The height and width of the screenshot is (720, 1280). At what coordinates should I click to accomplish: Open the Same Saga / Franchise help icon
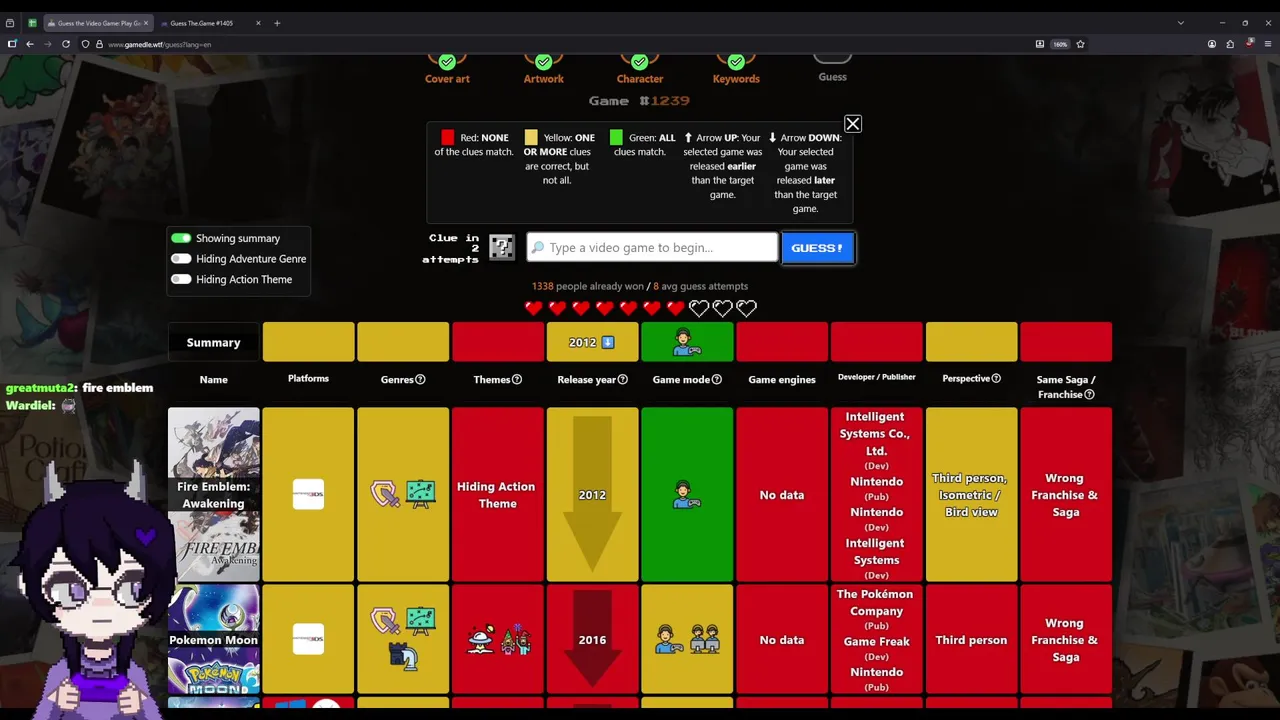(x=1089, y=394)
